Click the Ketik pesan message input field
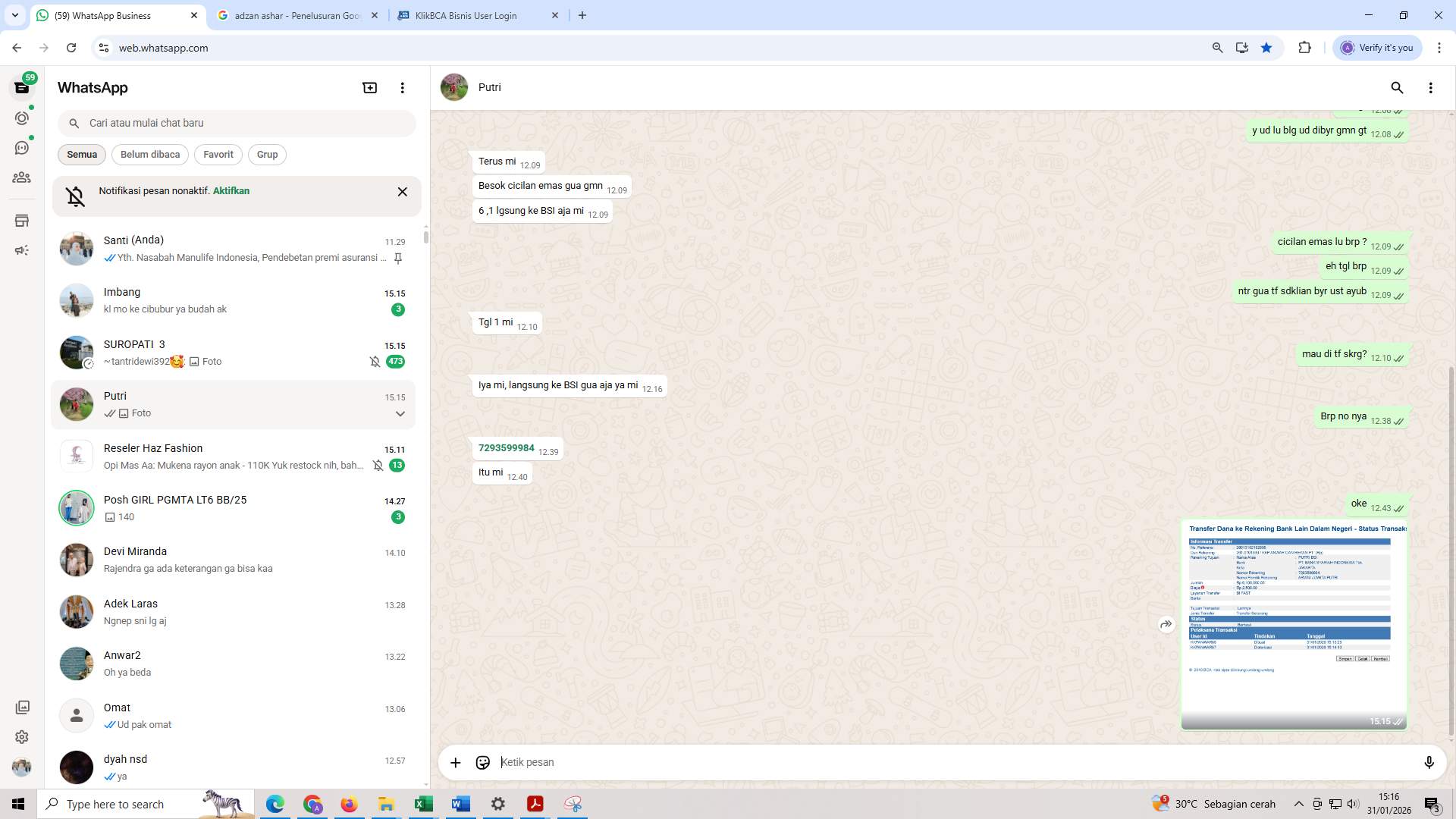 (x=910, y=762)
